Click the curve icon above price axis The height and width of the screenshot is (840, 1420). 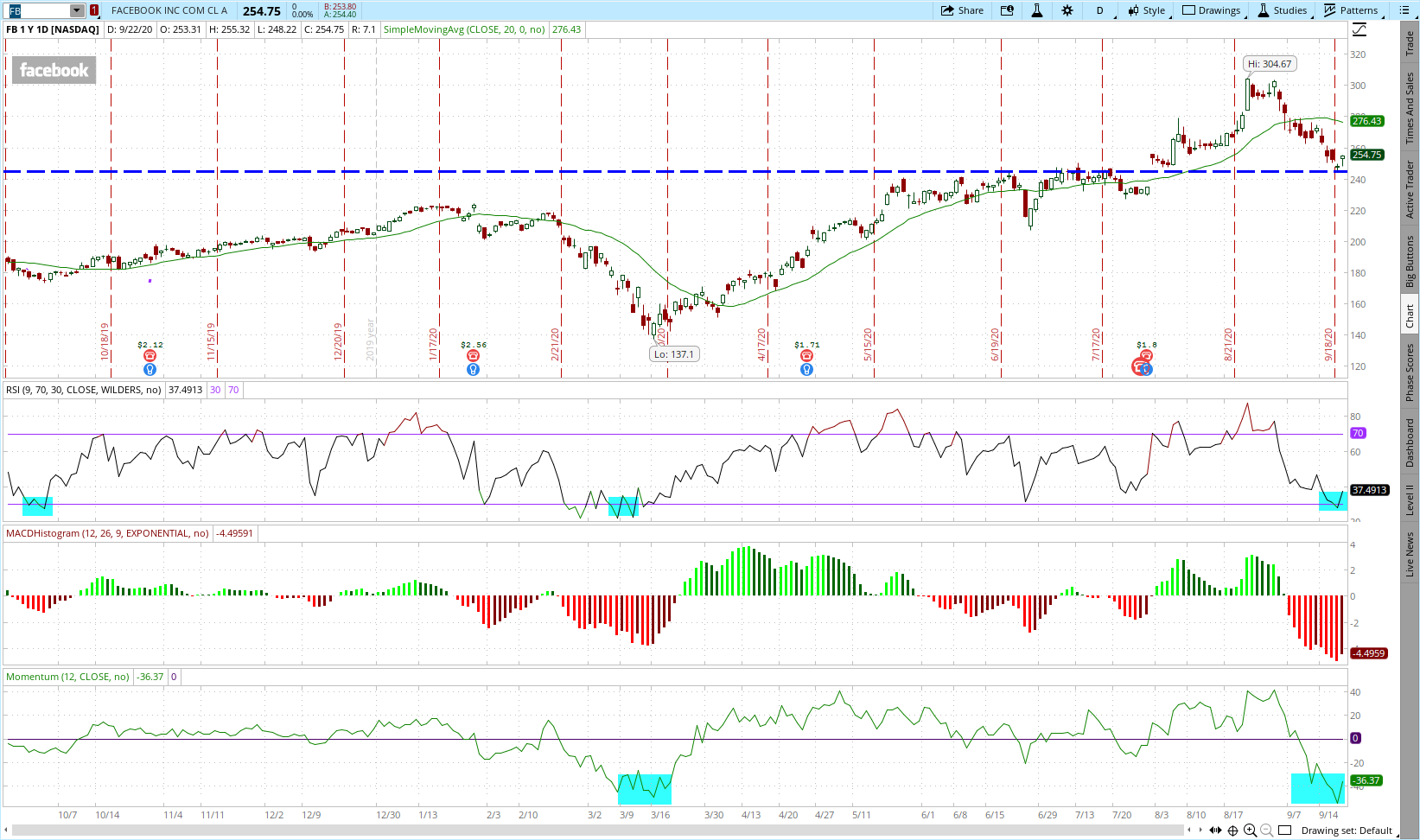pyautogui.click(x=1360, y=30)
